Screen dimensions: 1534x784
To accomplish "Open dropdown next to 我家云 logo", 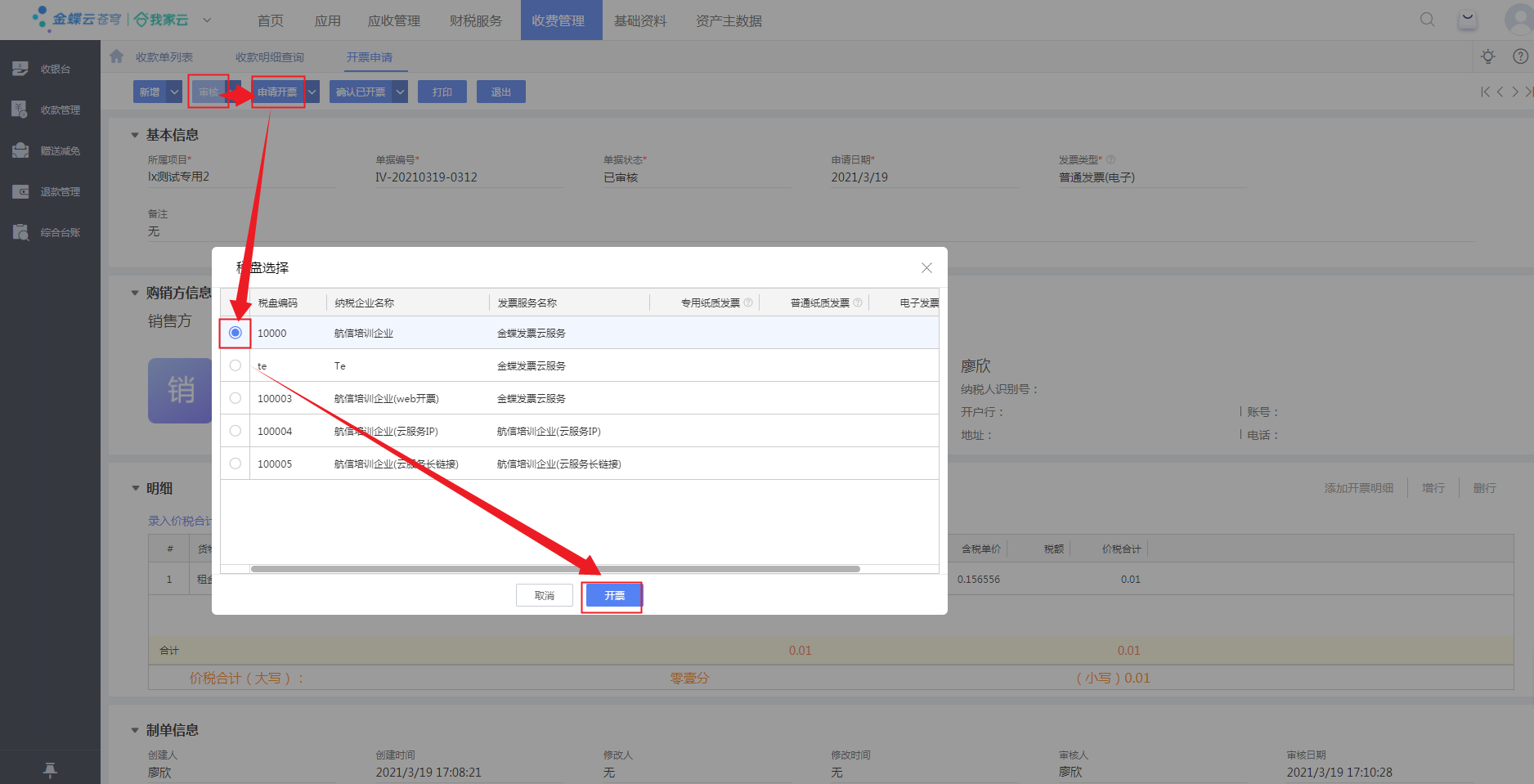I will click(207, 20).
